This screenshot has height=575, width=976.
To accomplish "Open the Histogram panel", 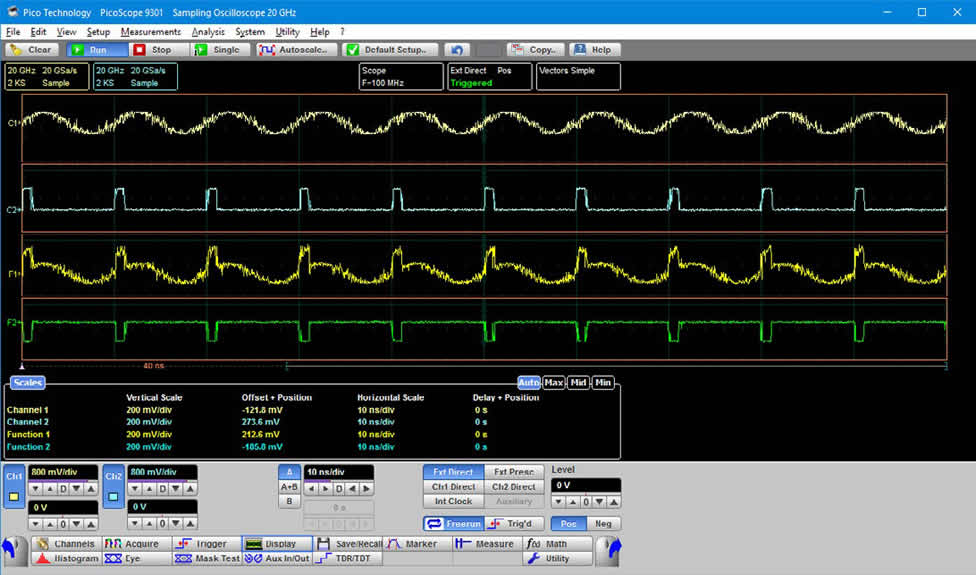I will point(67,558).
